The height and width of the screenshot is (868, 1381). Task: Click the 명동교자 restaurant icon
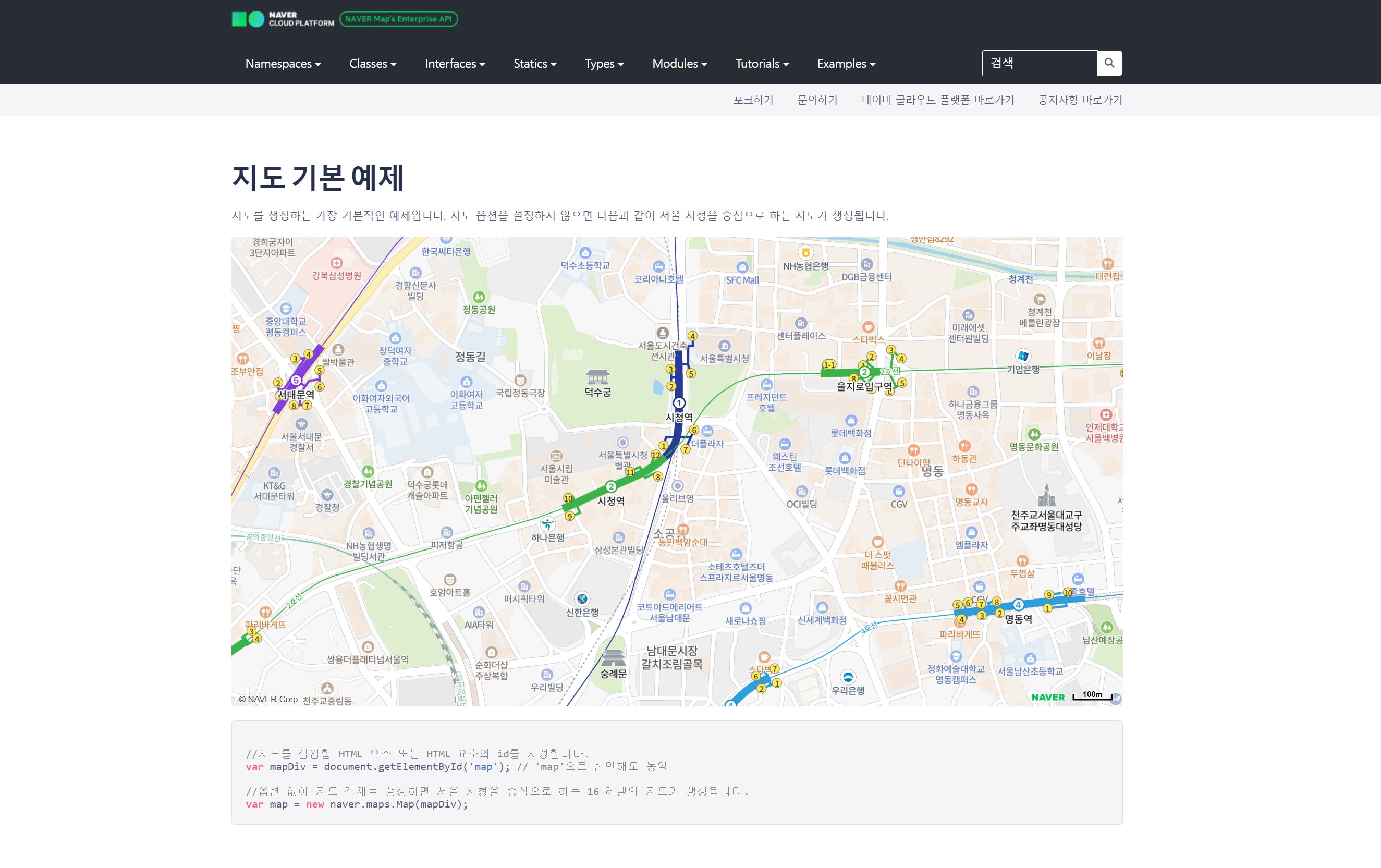tap(971, 489)
